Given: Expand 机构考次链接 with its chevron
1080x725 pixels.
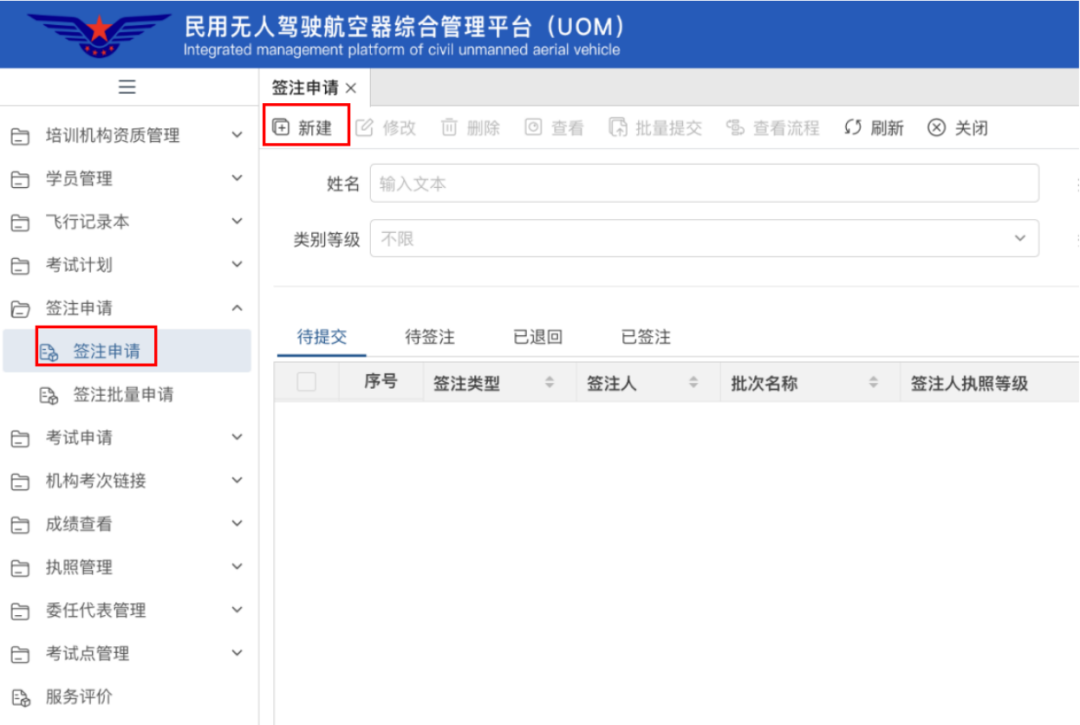Looking at the screenshot, I should tap(237, 480).
